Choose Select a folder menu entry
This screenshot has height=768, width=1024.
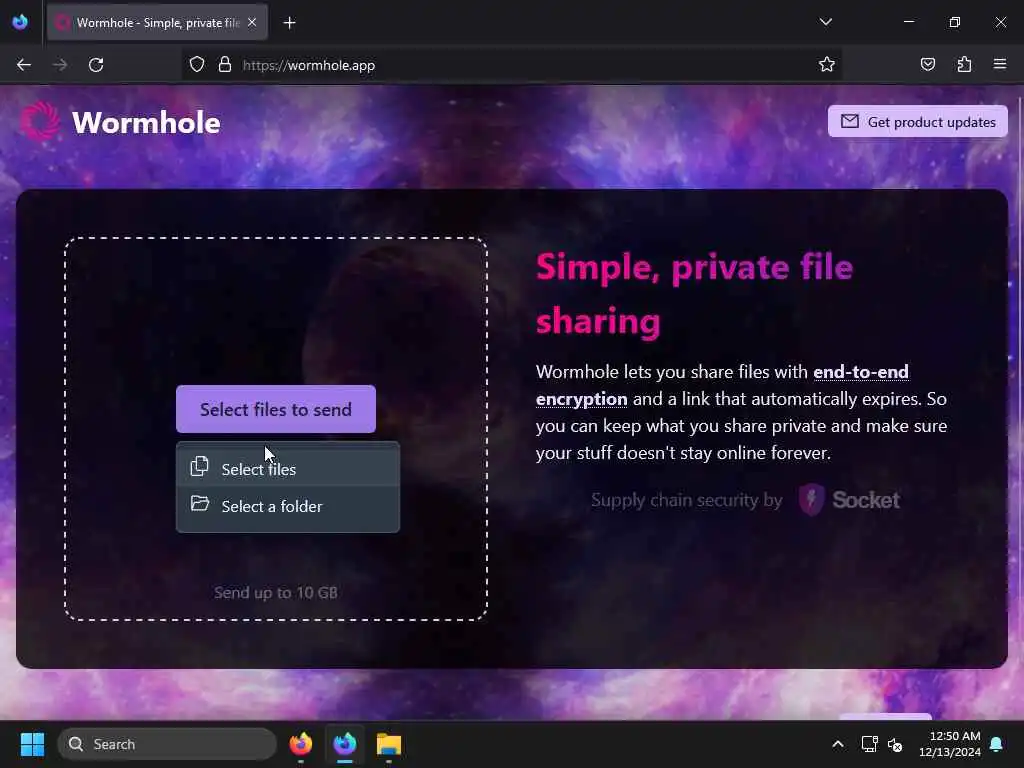(x=288, y=506)
